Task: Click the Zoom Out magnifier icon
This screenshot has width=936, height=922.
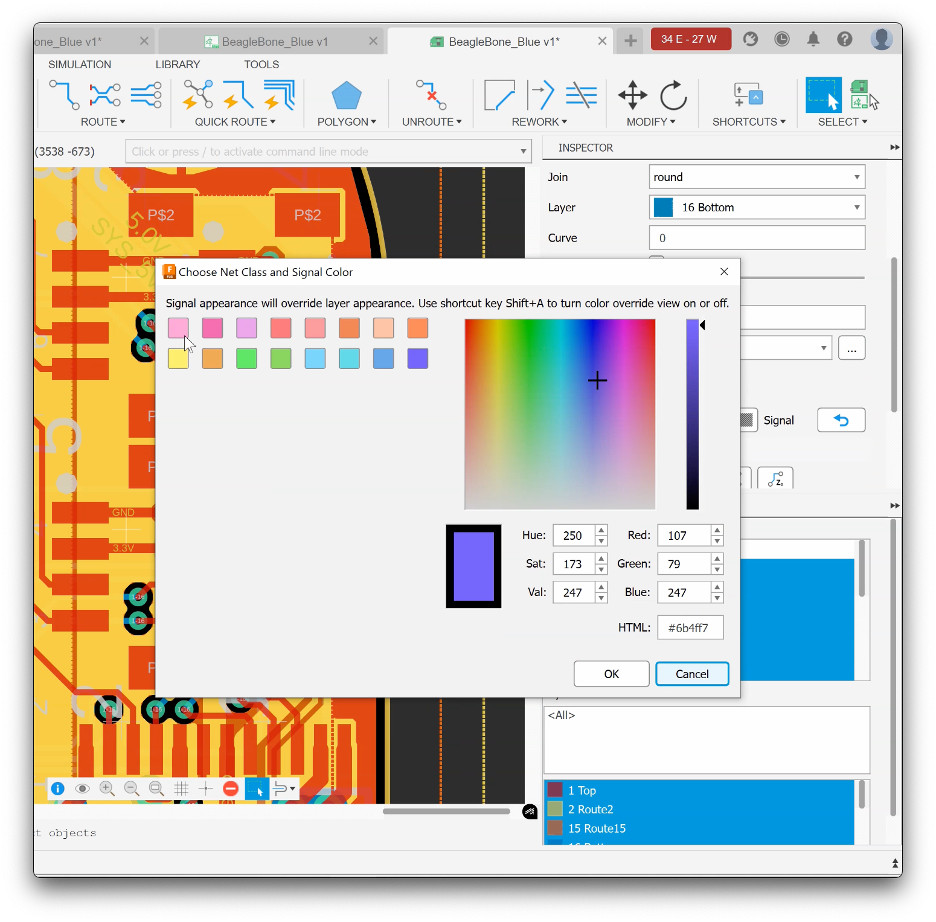Action: (x=131, y=789)
